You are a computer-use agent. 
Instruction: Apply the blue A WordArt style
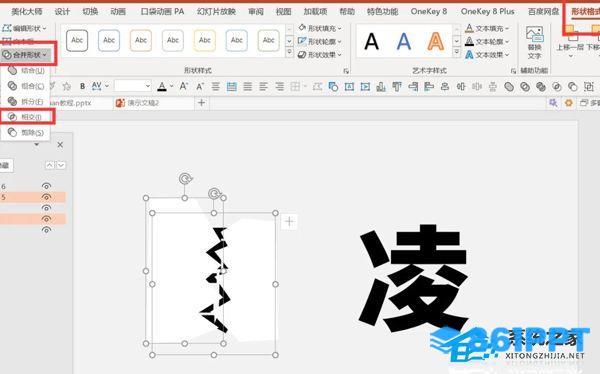pyautogui.click(x=404, y=41)
